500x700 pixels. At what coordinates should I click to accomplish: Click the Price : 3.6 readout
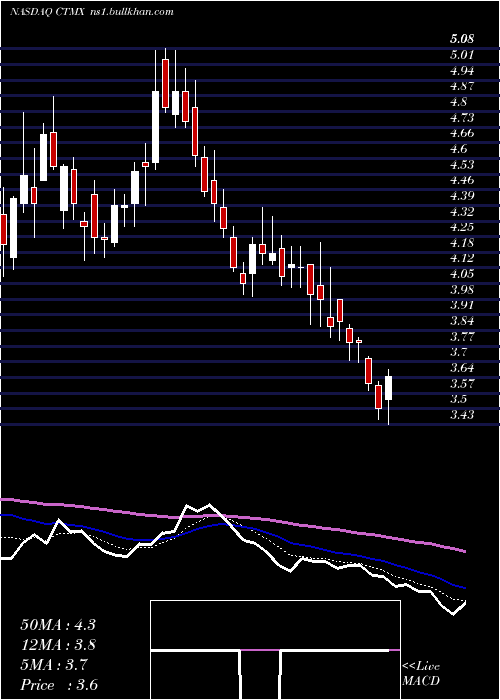(59, 685)
